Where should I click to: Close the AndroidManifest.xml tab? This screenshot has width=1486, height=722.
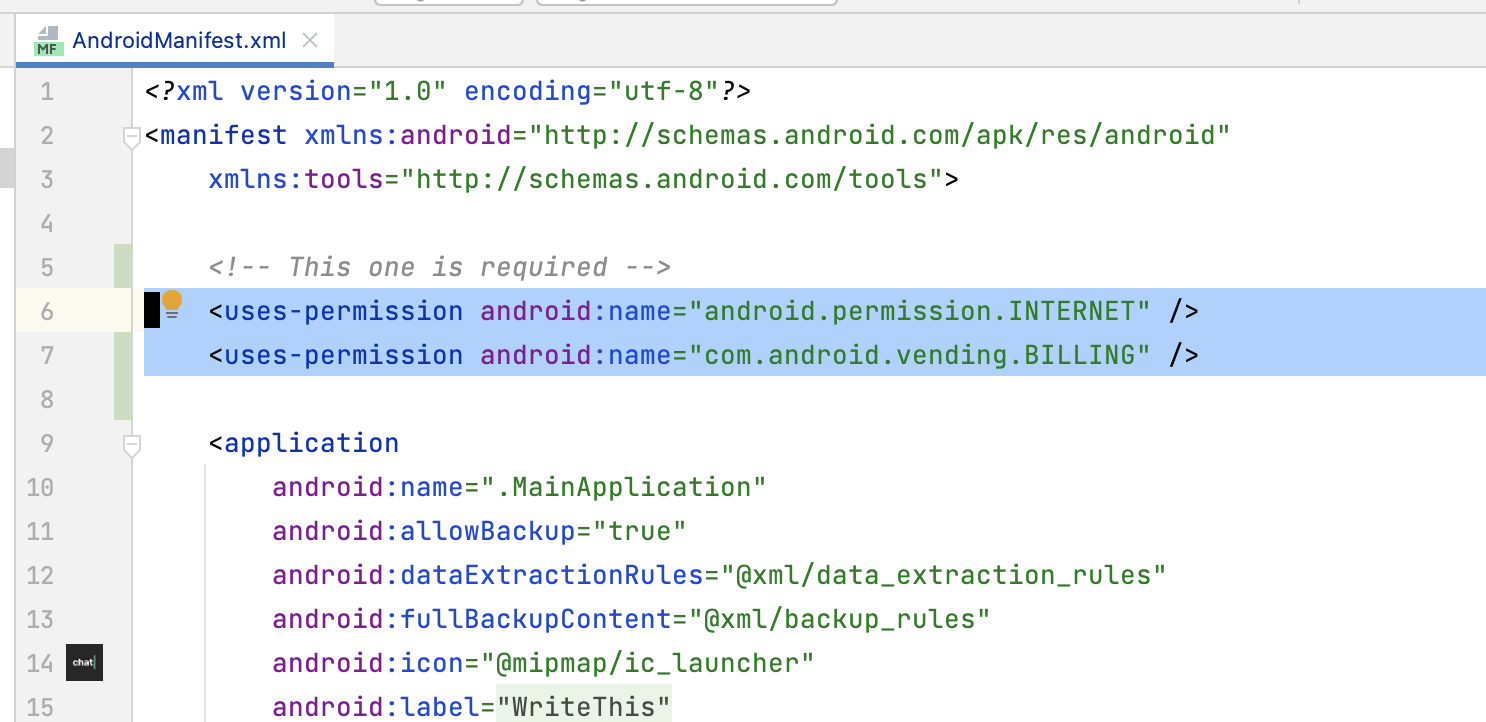point(310,41)
